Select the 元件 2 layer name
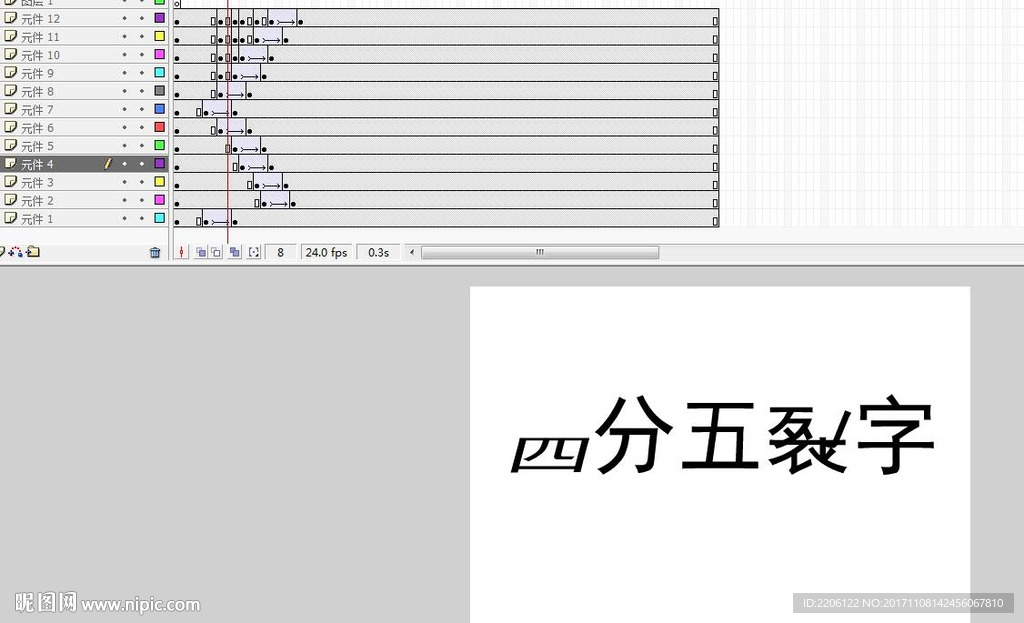 pyautogui.click(x=37, y=201)
